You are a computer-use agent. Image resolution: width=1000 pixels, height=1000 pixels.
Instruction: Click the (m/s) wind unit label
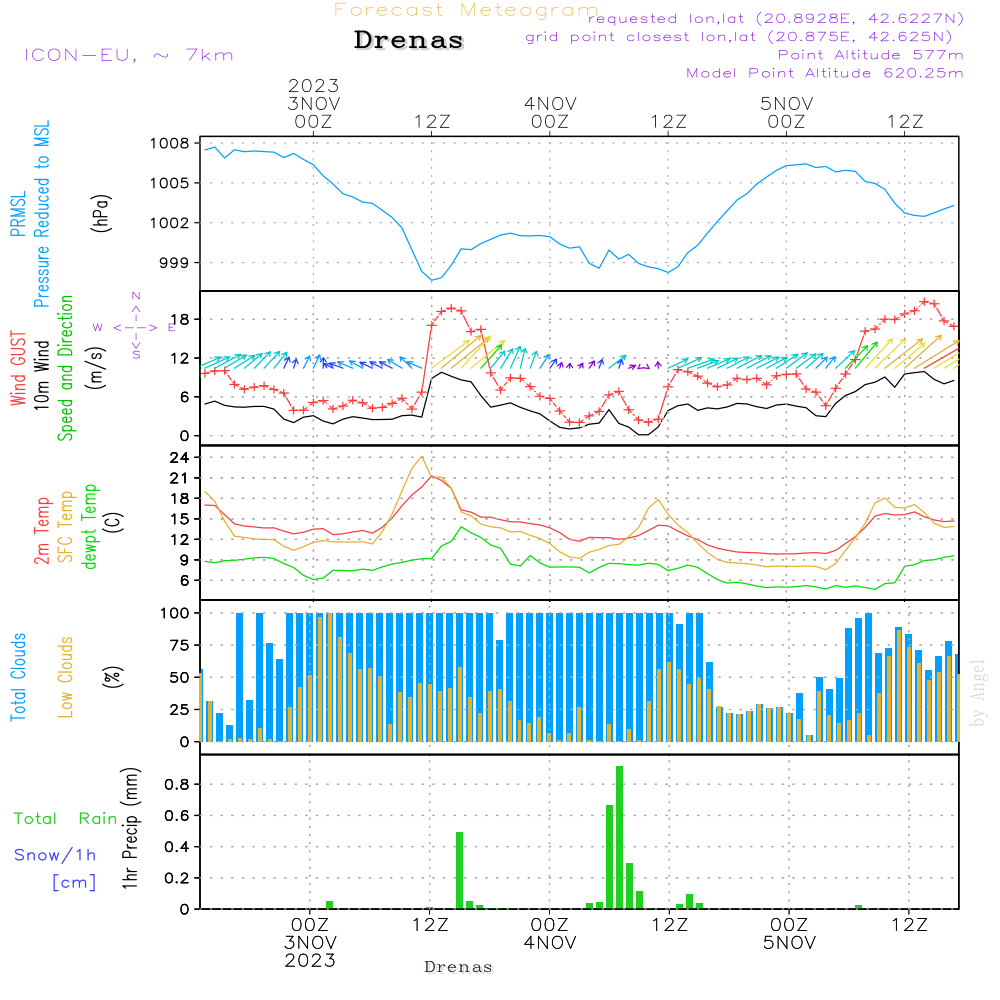(97, 369)
